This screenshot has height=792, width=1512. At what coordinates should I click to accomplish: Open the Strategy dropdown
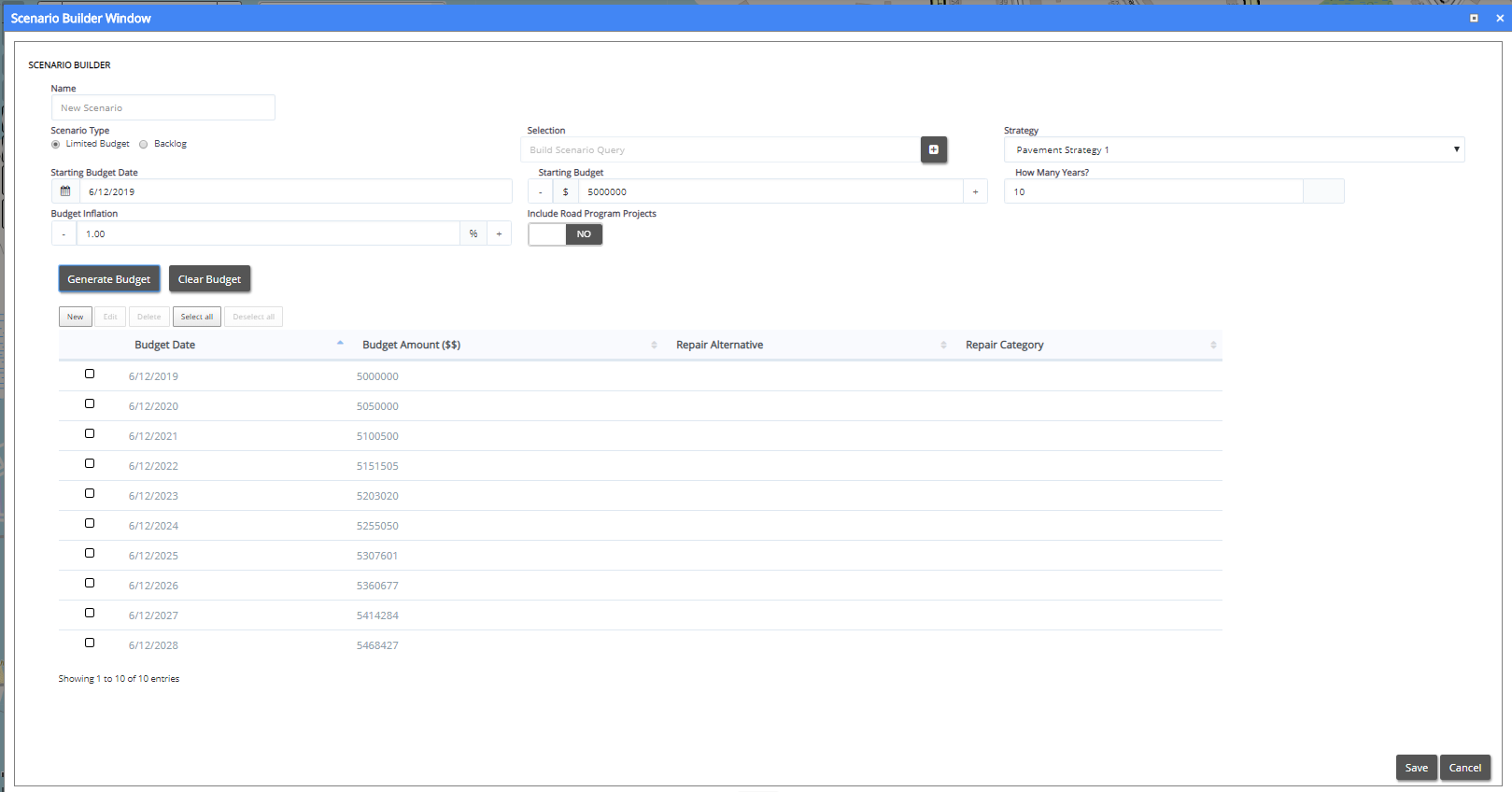click(1234, 149)
